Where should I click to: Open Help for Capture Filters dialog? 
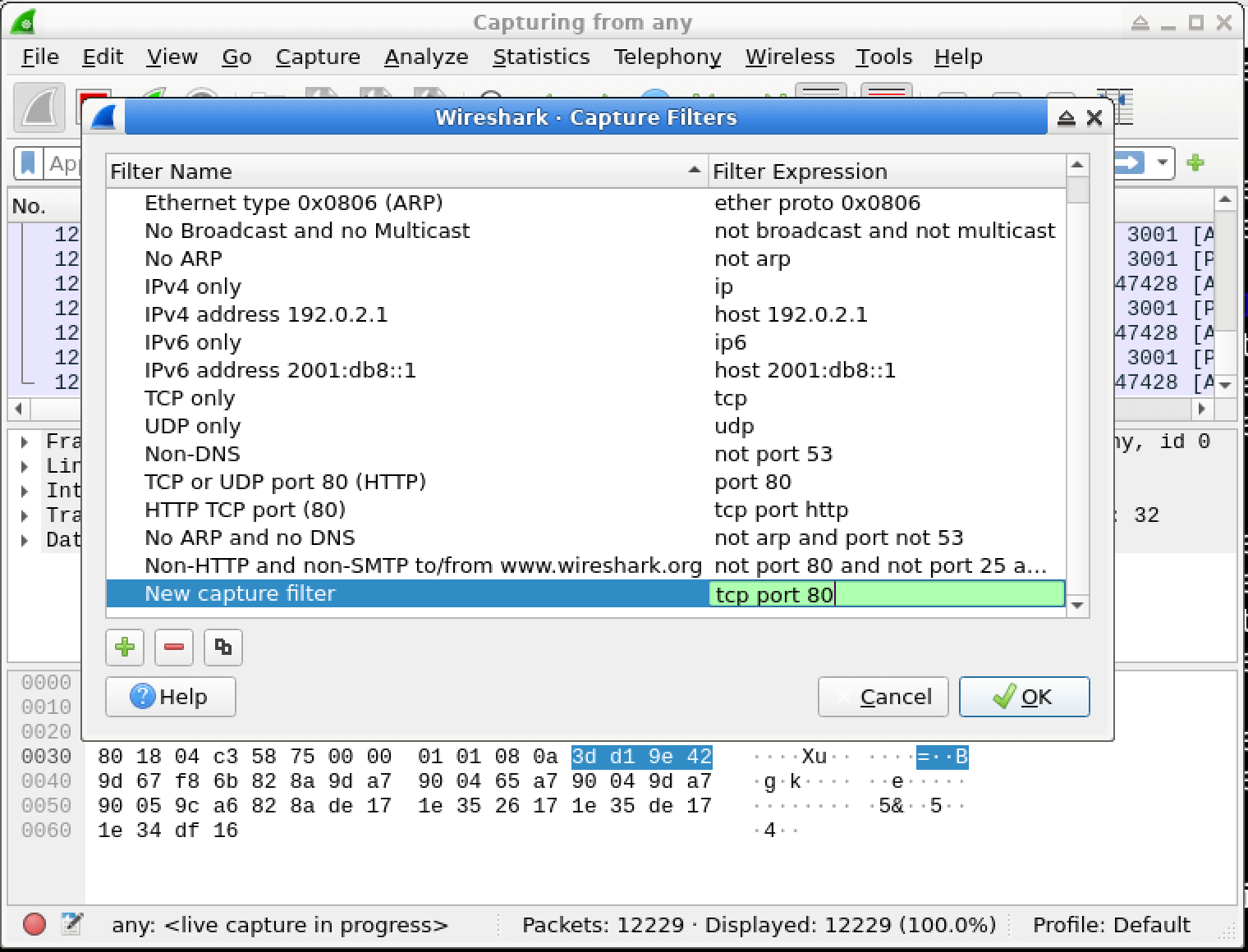171,697
